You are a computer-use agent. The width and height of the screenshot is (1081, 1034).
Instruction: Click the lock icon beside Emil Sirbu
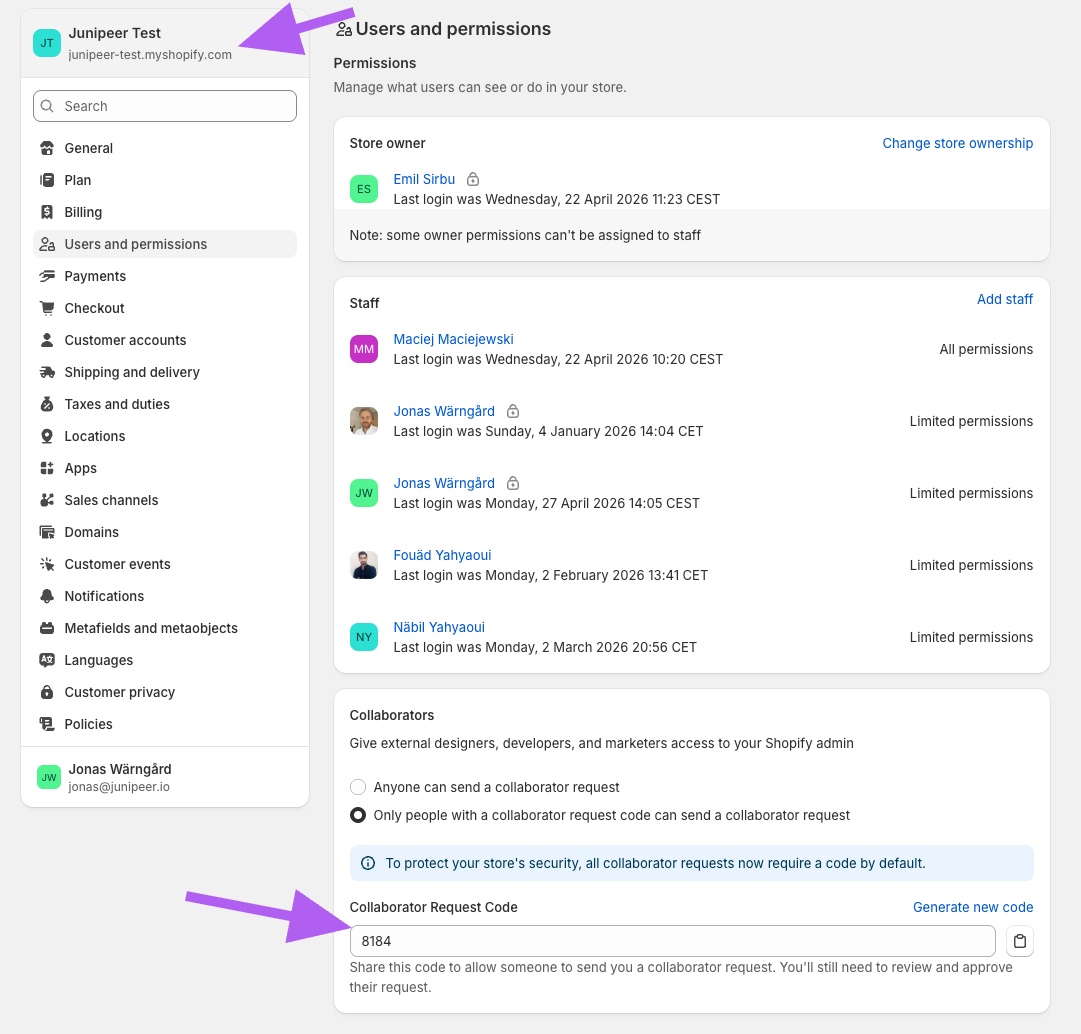473,179
